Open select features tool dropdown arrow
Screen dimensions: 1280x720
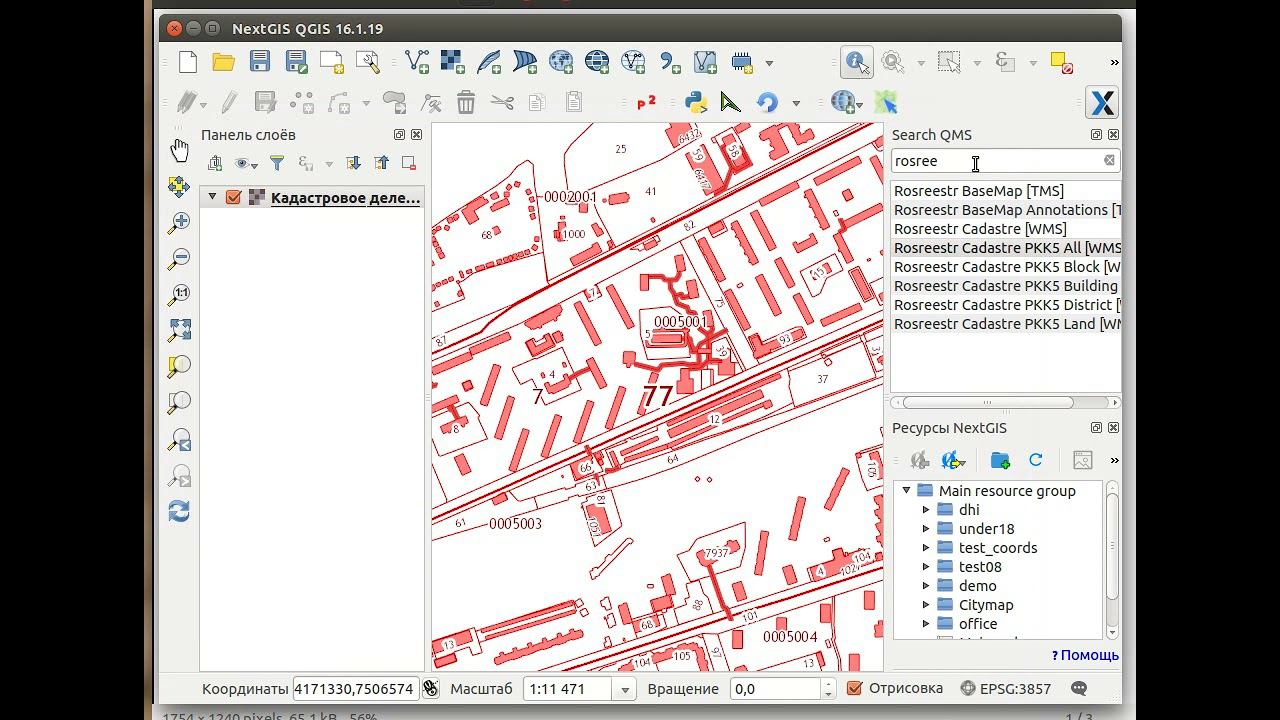[x=977, y=63]
